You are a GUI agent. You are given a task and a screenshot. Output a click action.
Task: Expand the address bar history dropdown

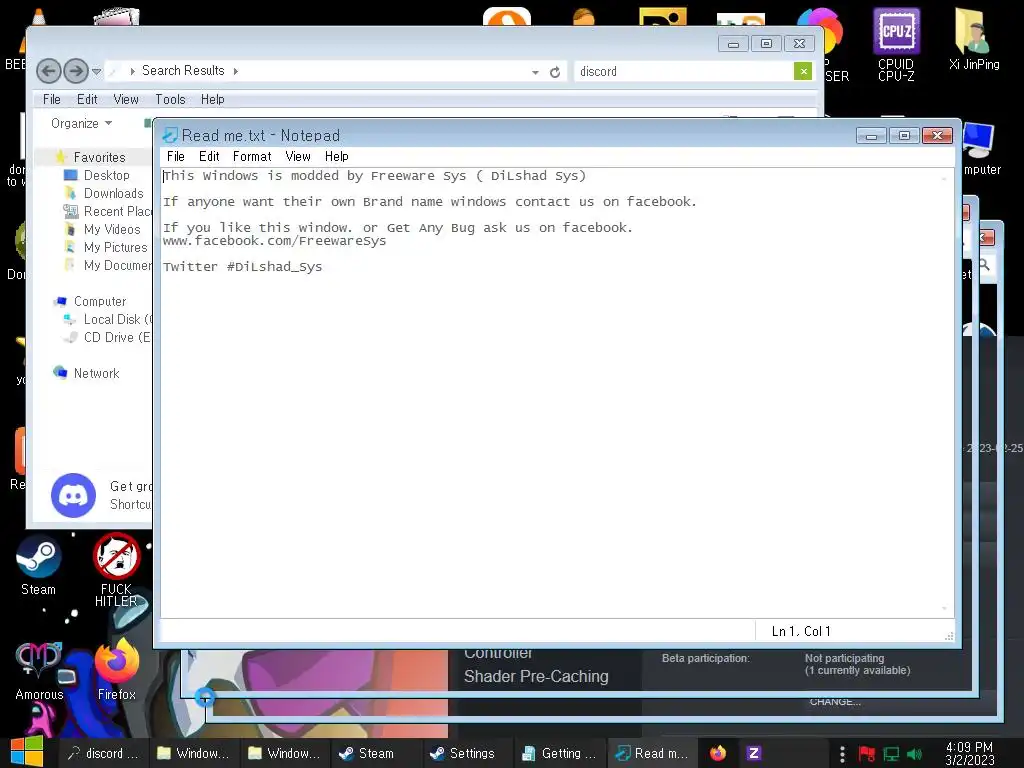tap(536, 72)
